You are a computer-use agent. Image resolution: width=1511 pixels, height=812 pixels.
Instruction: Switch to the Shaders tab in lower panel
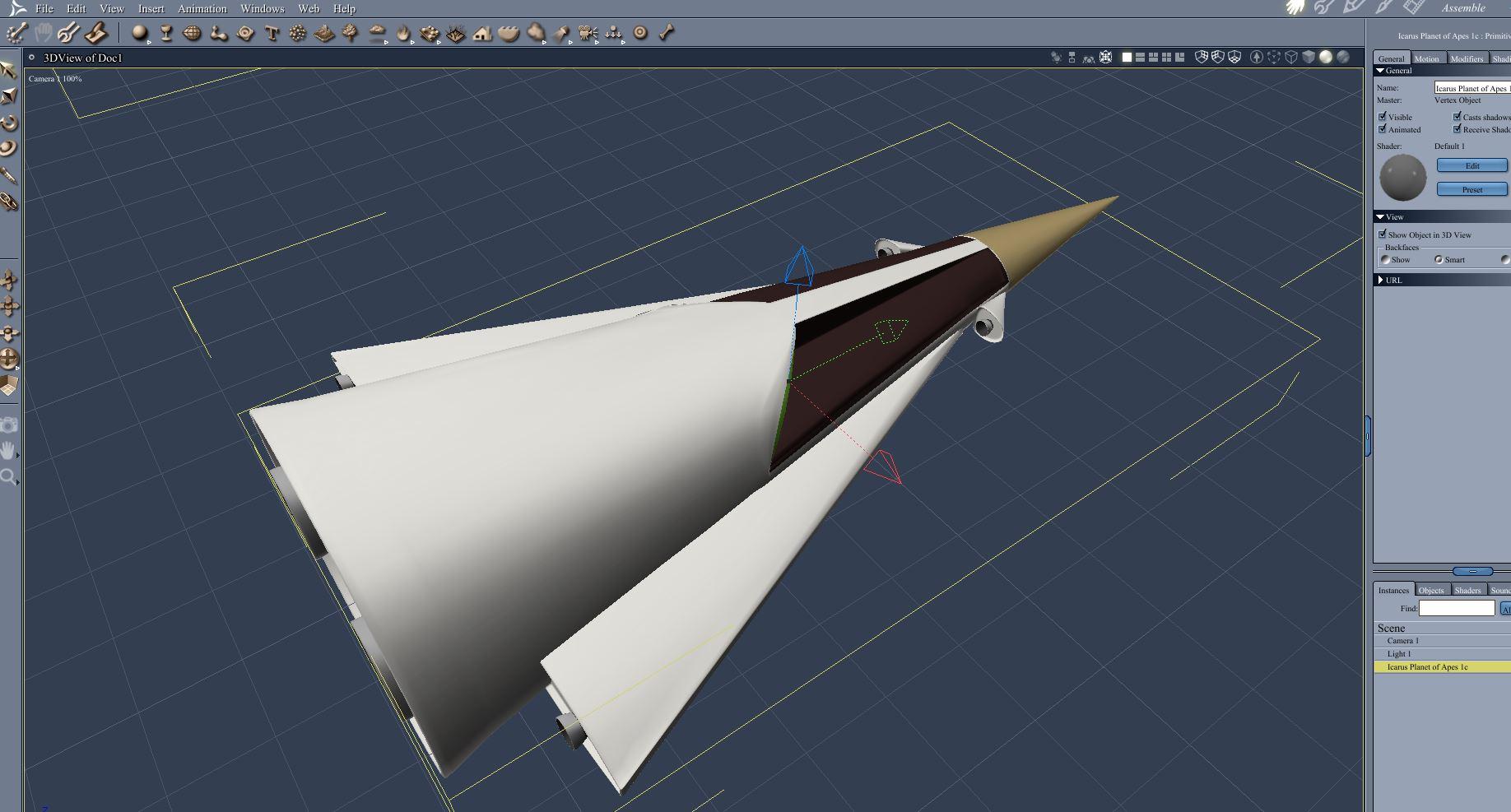(1467, 590)
